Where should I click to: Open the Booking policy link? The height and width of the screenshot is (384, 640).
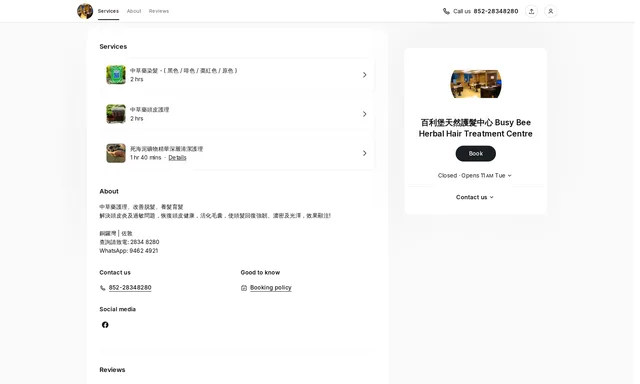(271, 288)
